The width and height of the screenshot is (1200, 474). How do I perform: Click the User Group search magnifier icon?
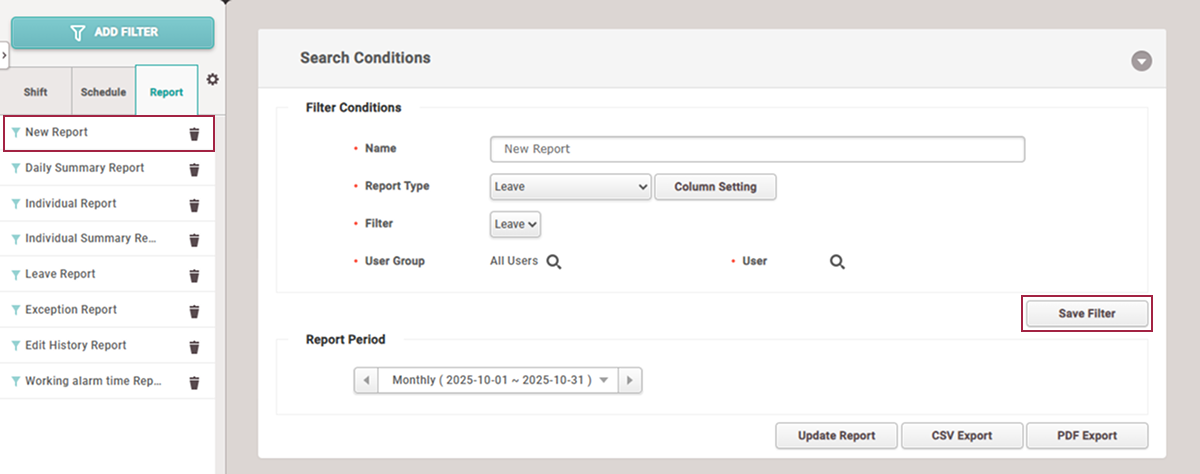click(x=553, y=262)
